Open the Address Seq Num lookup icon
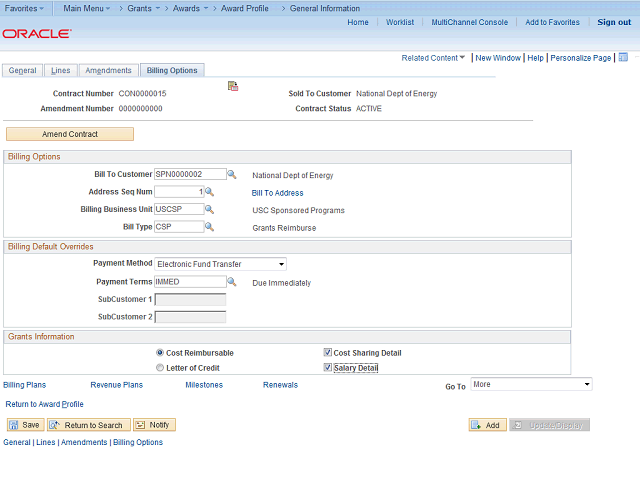 click(x=209, y=192)
